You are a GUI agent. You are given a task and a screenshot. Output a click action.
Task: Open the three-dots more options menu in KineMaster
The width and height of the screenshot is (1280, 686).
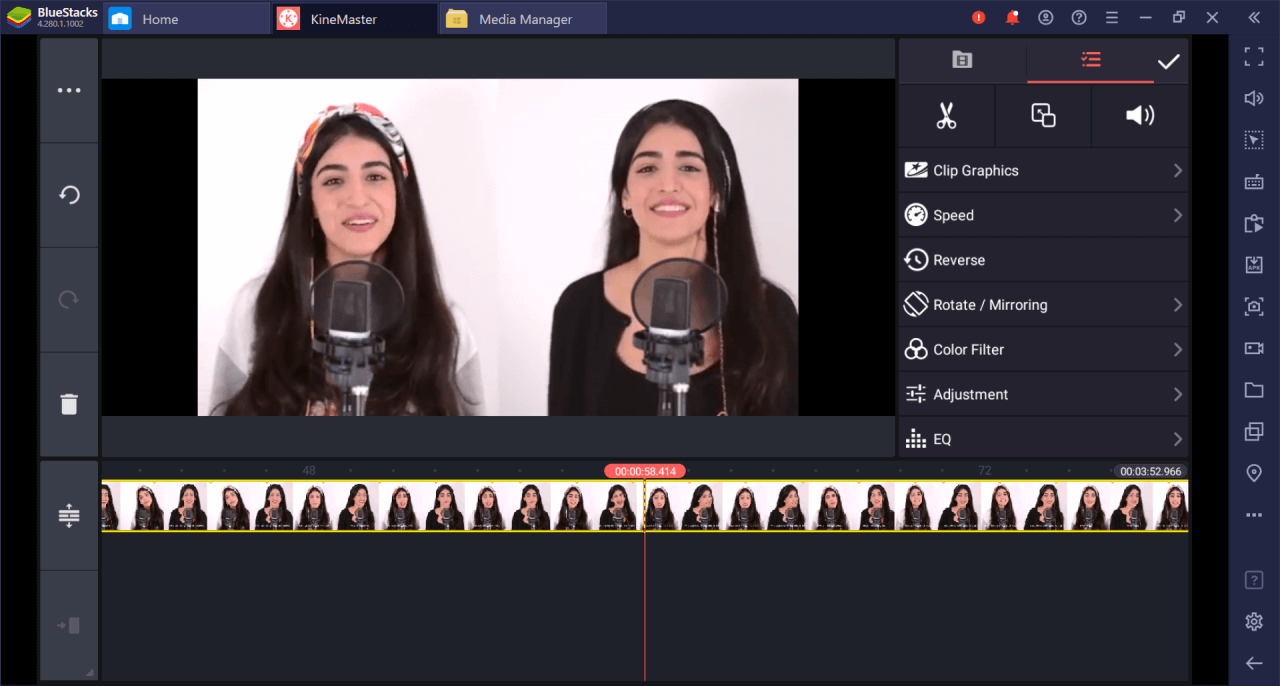69,90
